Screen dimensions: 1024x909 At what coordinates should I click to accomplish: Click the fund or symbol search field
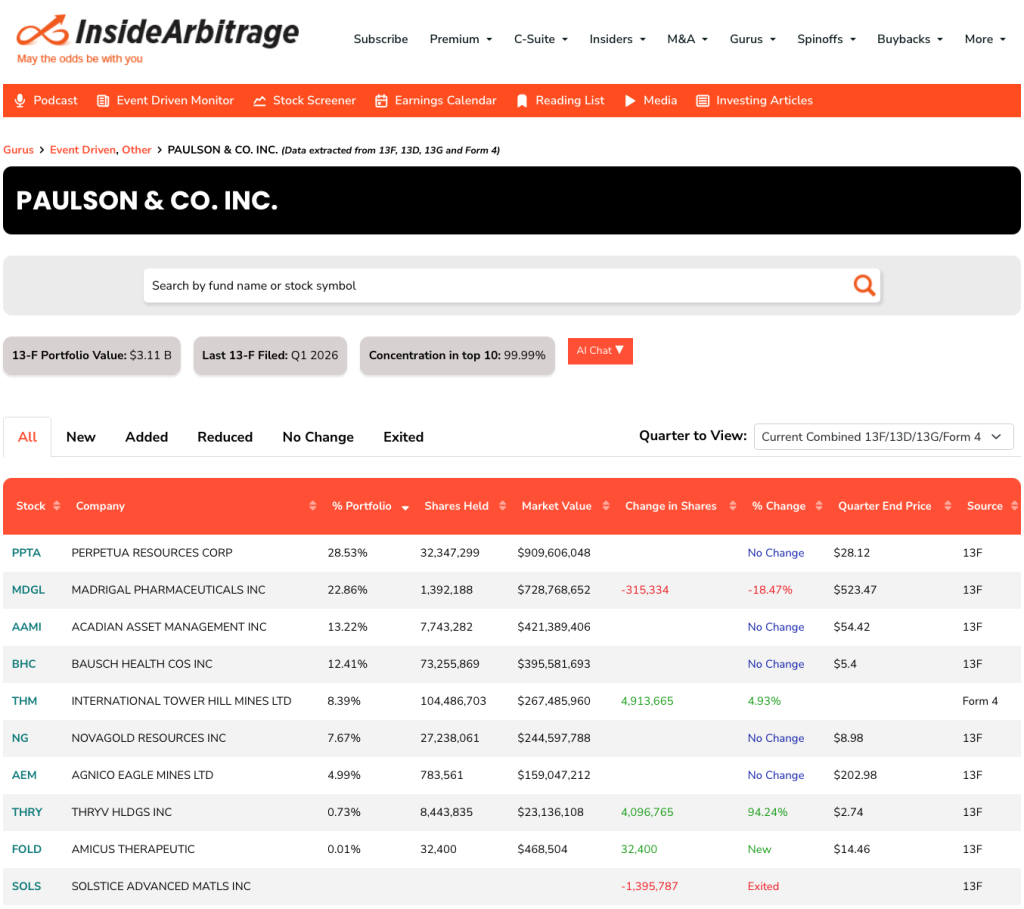(x=512, y=285)
